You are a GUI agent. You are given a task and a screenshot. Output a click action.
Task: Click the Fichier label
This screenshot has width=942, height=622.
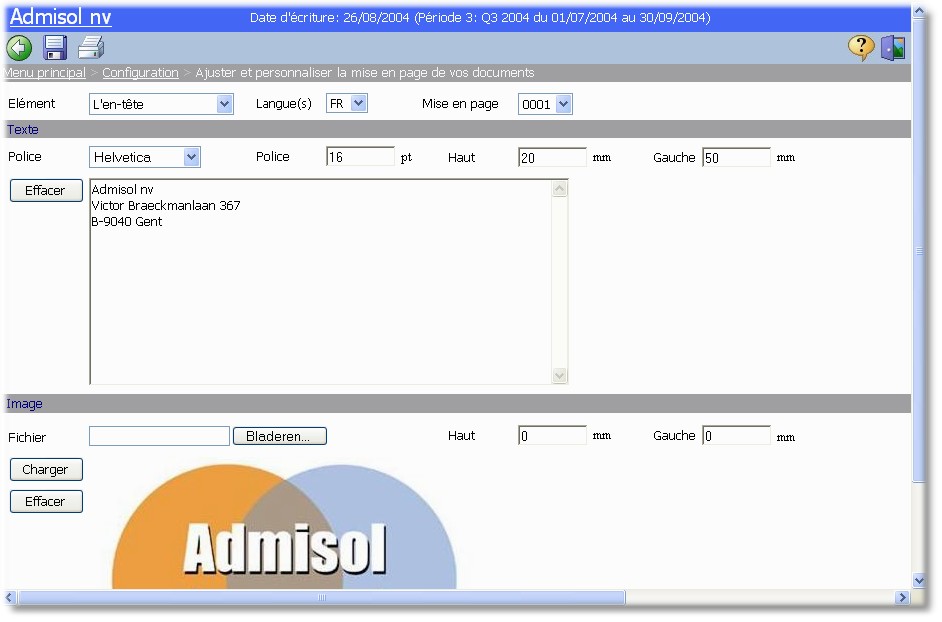(27, 438)
